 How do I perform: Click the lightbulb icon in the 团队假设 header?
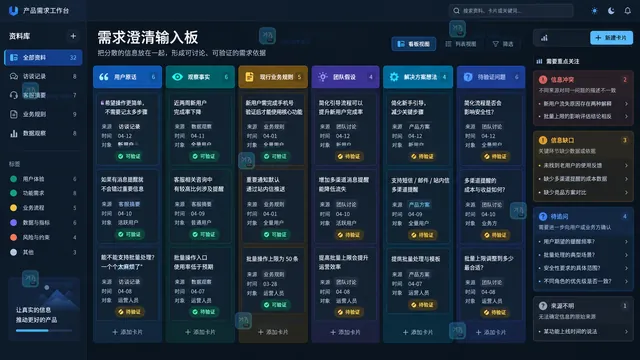coord(322,77)
